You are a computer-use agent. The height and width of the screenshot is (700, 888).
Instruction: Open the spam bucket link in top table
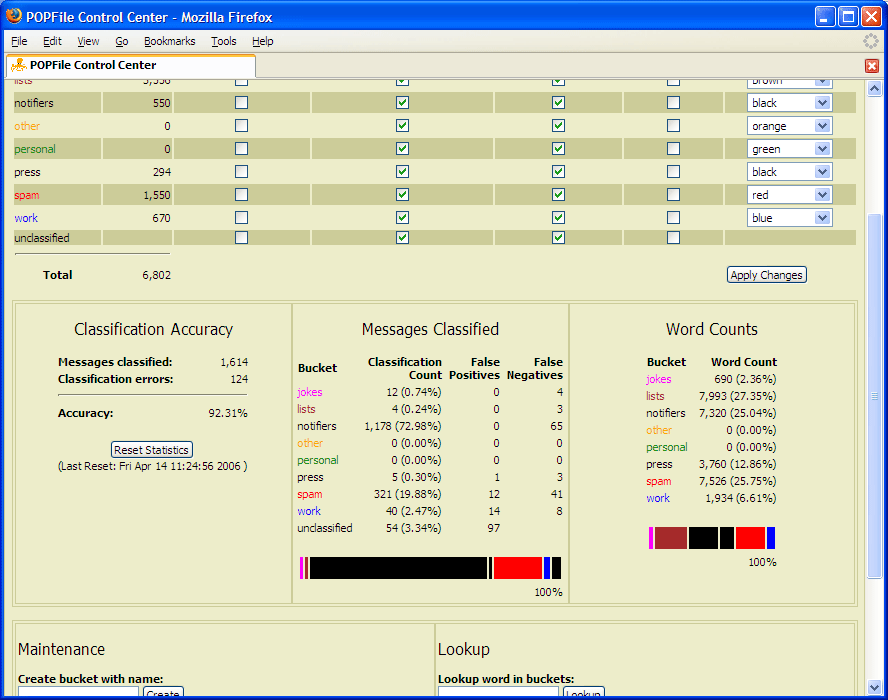pyautogui.click(x=27, y=195)
